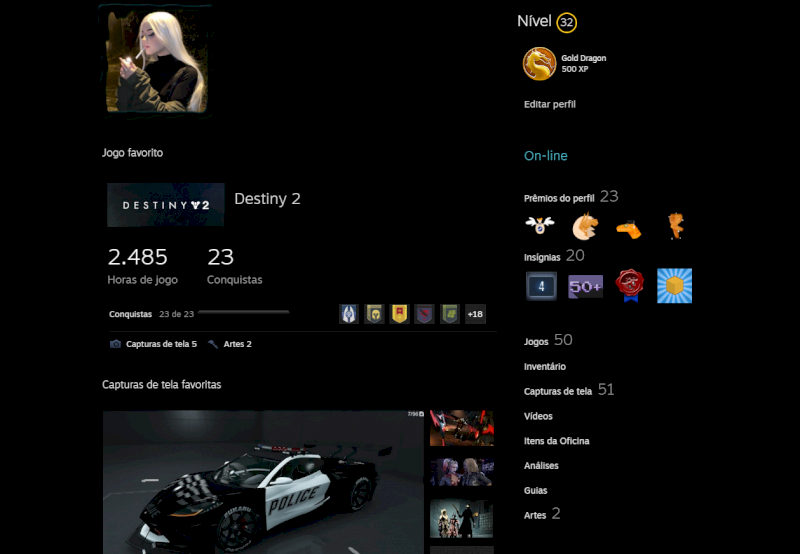800x554 pixels.
Task: Click the Gold Dragon 500 XP text
Action: tap(584, 64)
